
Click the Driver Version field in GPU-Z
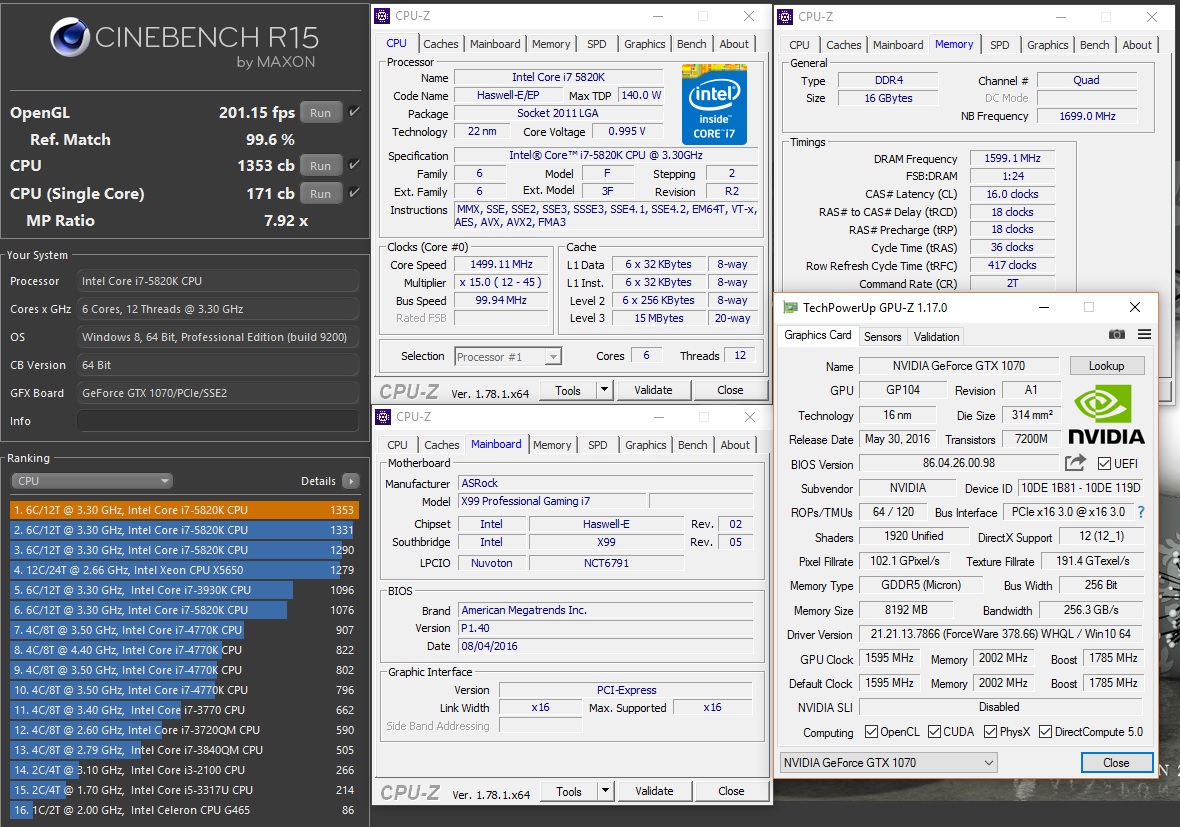tap(1000, 634)
